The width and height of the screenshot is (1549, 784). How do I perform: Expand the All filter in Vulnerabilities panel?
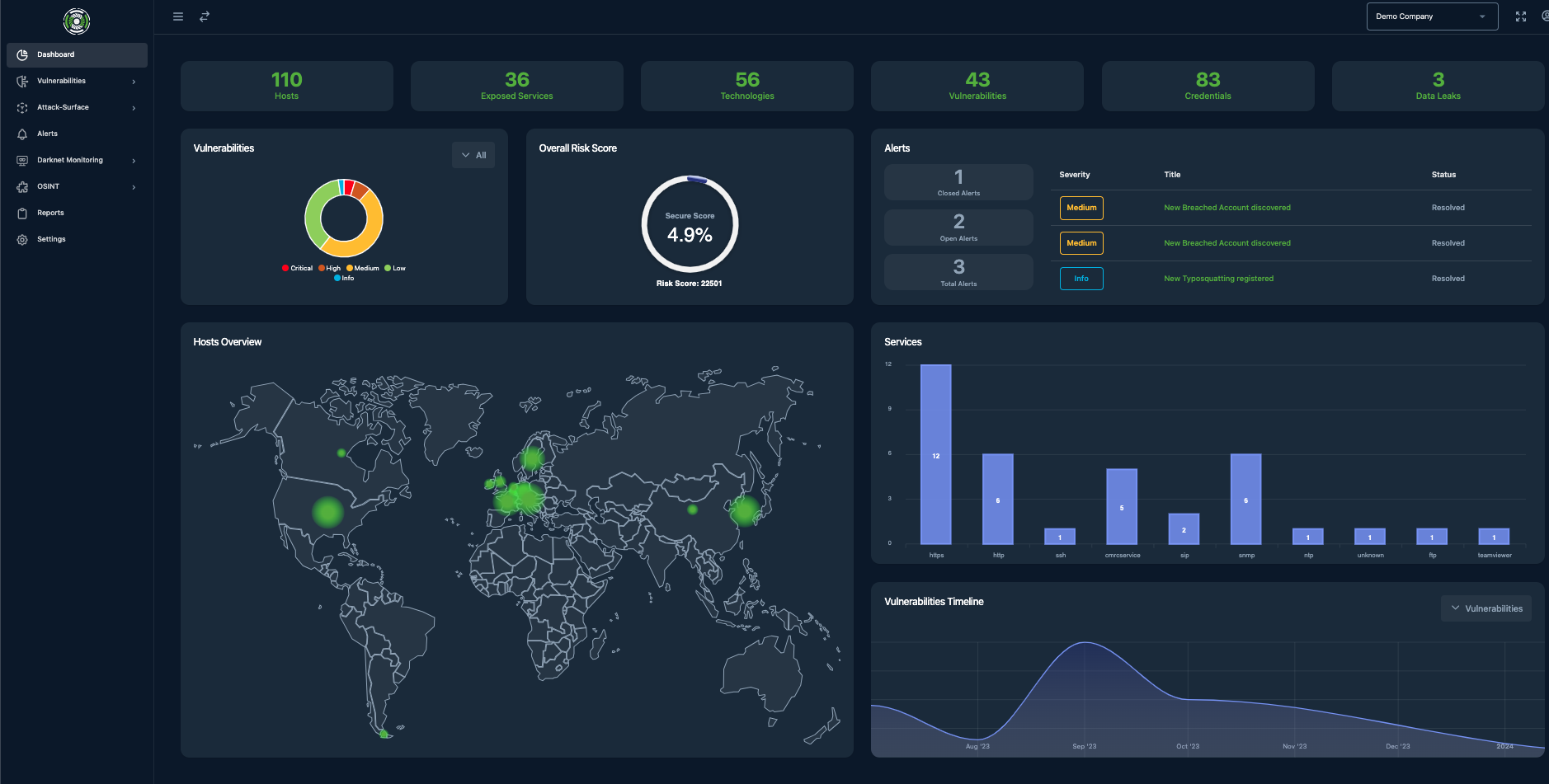point(473,154)
